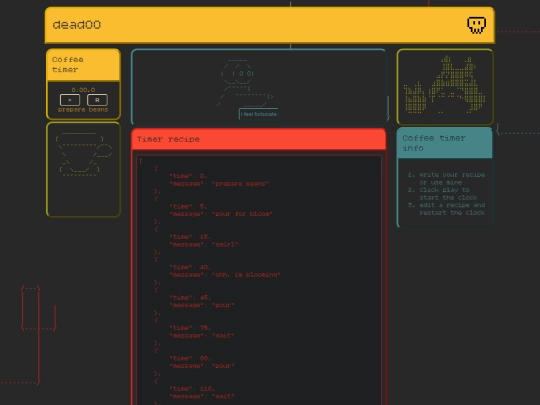540x405 pixels.
Task: Click the '"time": 15,' line in the recipe
Action: coord(190,237)
